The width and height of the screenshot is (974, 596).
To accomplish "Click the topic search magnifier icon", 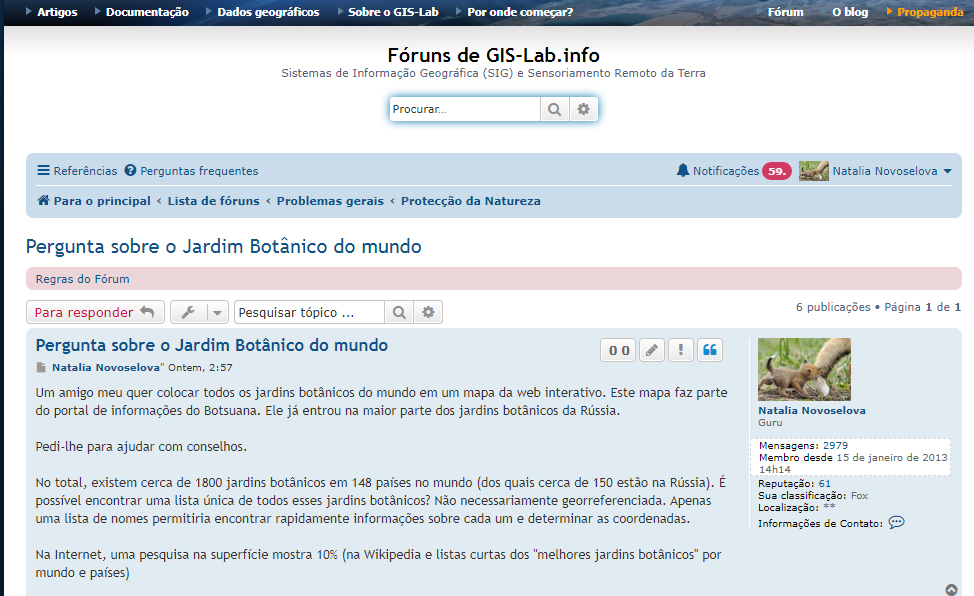I will (x=399, y=312).
